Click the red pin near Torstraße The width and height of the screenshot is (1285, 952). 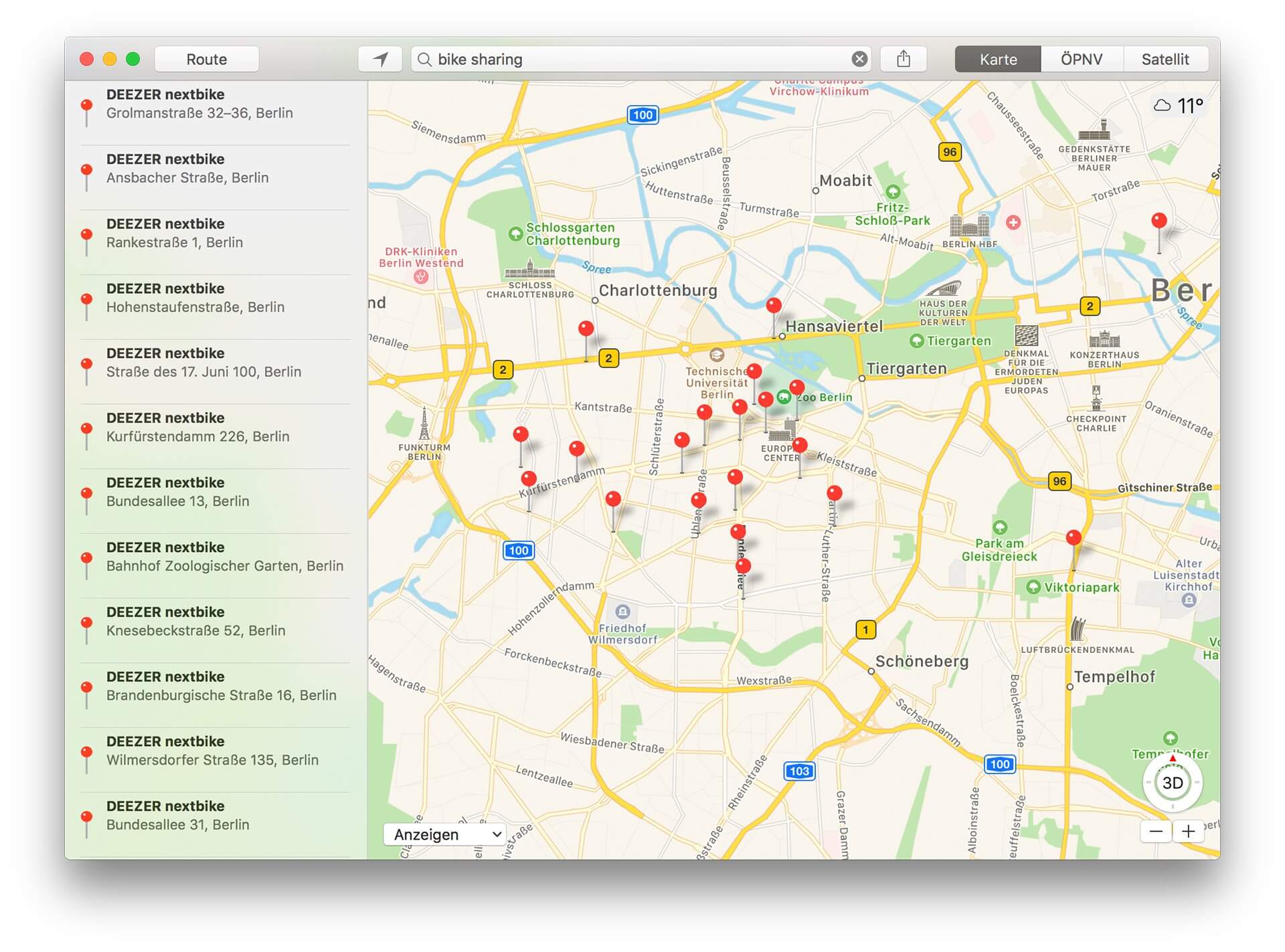point(1159,221)
